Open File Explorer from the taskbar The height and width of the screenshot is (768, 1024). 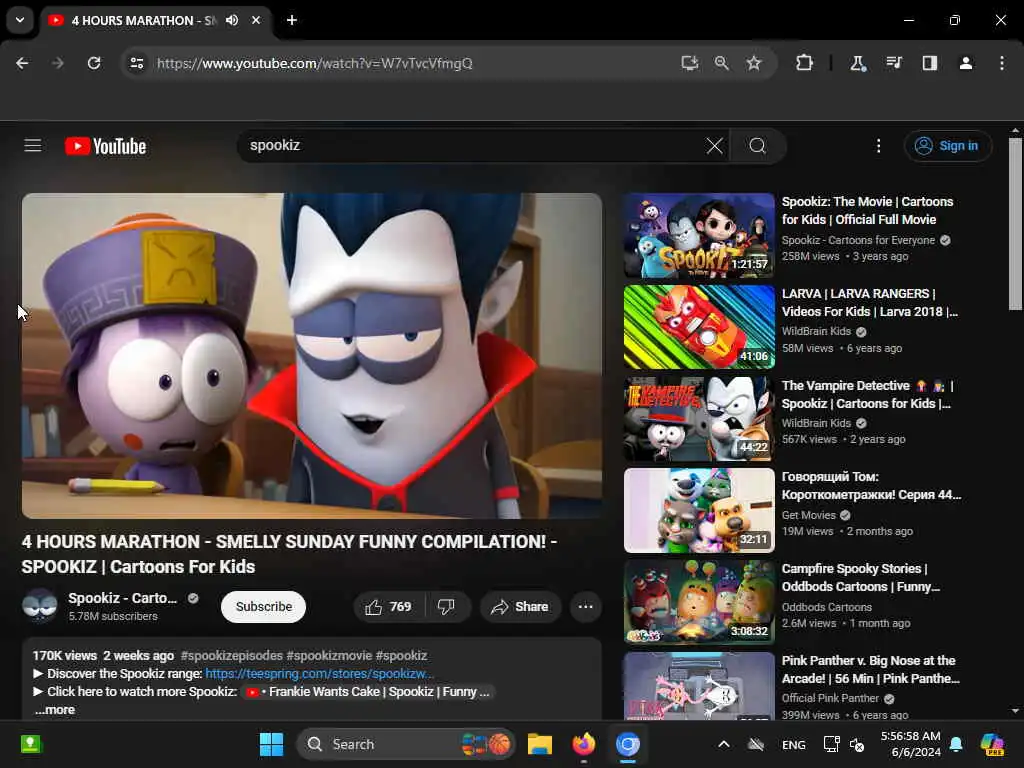(x=540, y=744)
